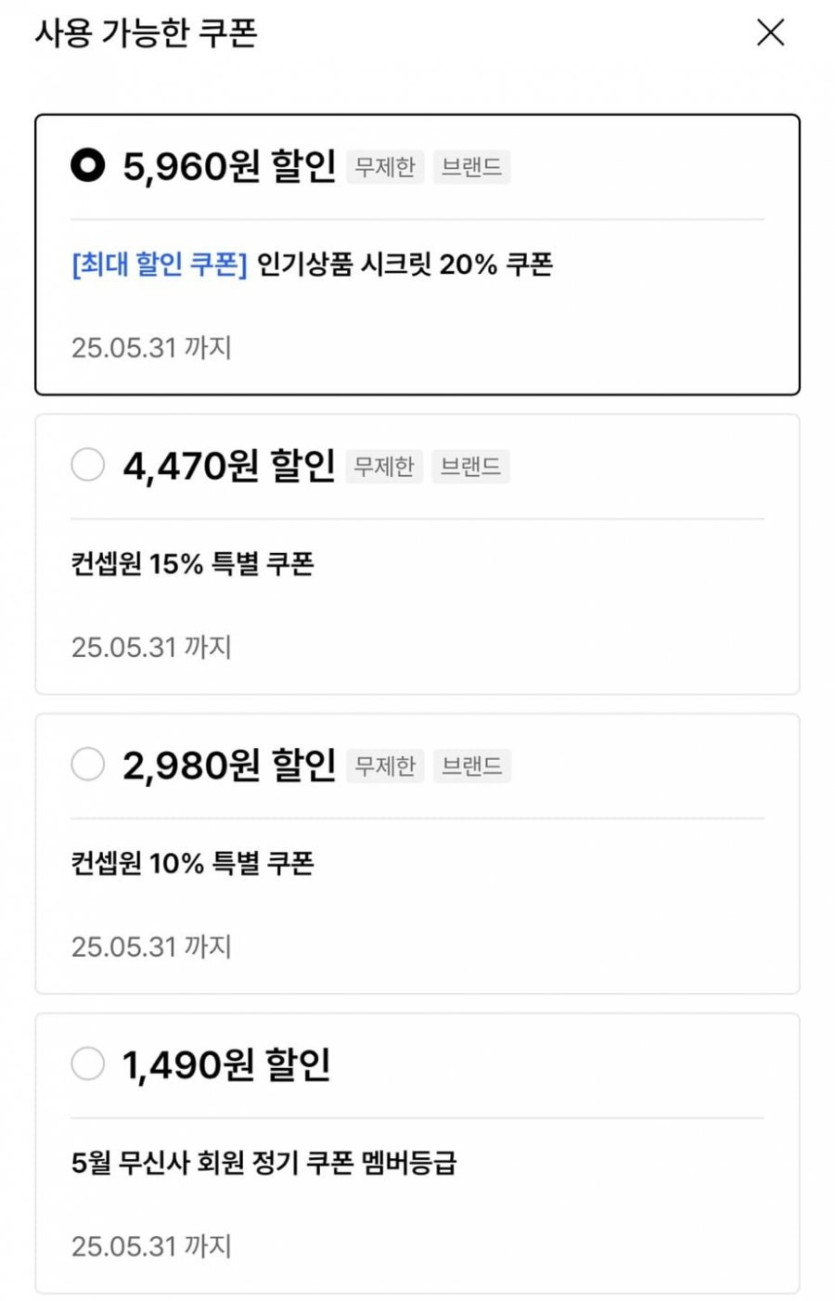Click the 무제한 tag on 5,960원 coupon
This screenshot has height=1301, width=835.
click(385, 167)
